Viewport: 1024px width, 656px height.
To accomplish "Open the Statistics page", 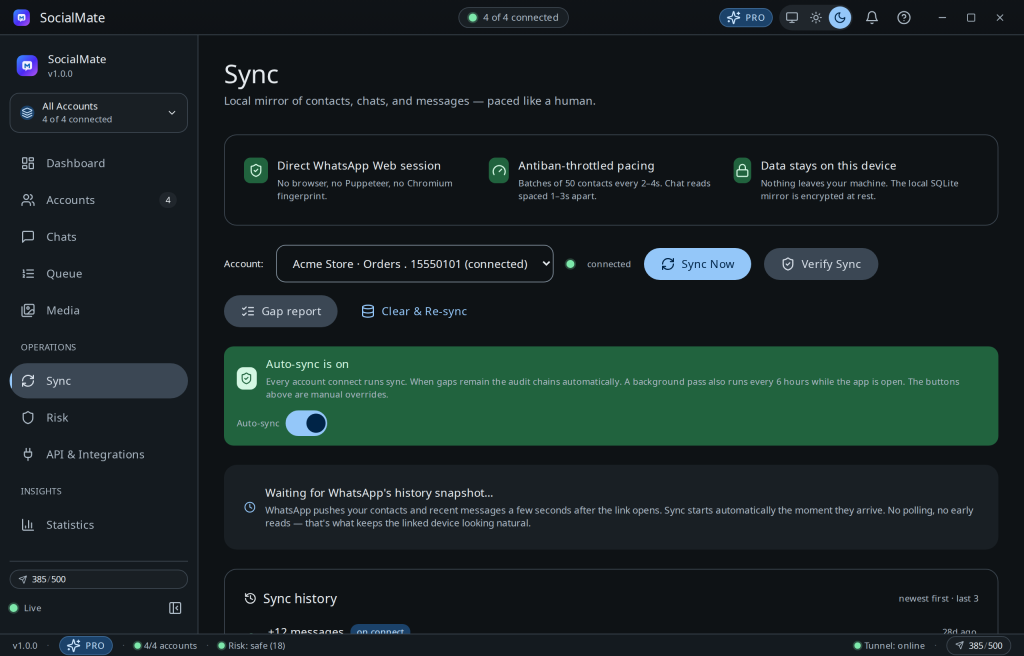I will [x=99, y=525].
